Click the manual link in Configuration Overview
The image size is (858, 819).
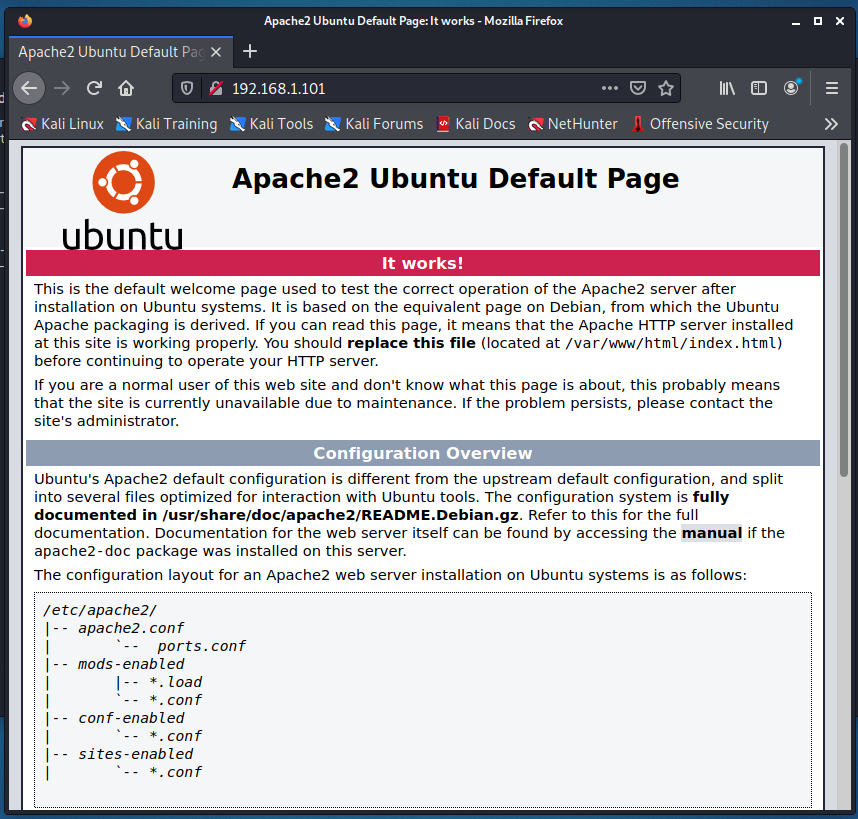pos(711,533)
